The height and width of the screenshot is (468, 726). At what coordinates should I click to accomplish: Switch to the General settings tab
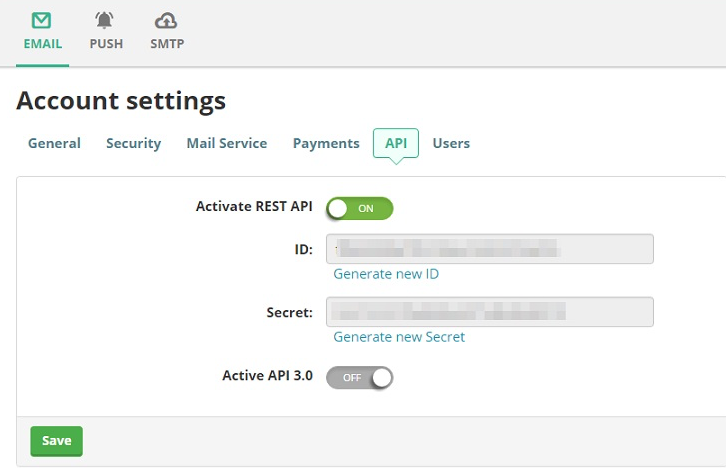click(x=54, y=143)
